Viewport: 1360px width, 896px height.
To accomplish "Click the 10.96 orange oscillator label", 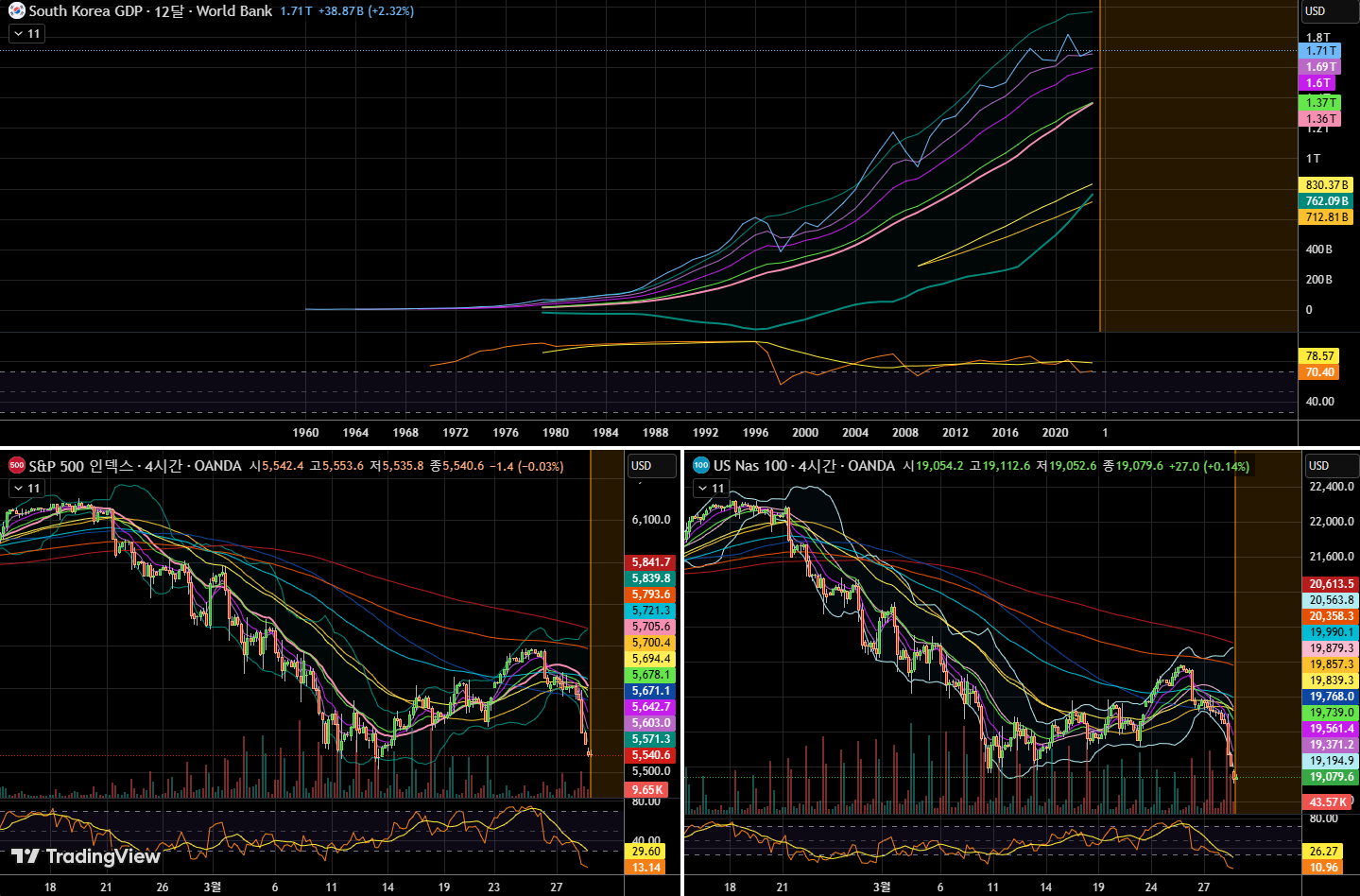I will [x=1323, y=868].
